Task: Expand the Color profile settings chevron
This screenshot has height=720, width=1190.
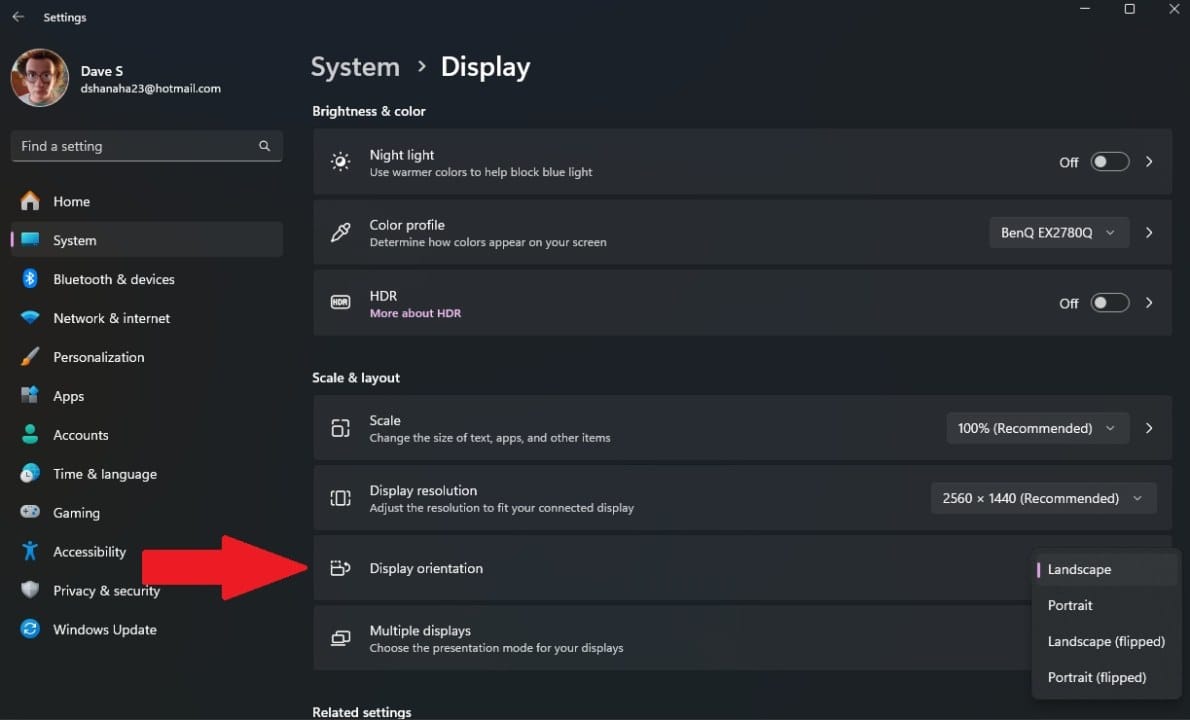Action: click(x=1148, y=232)
